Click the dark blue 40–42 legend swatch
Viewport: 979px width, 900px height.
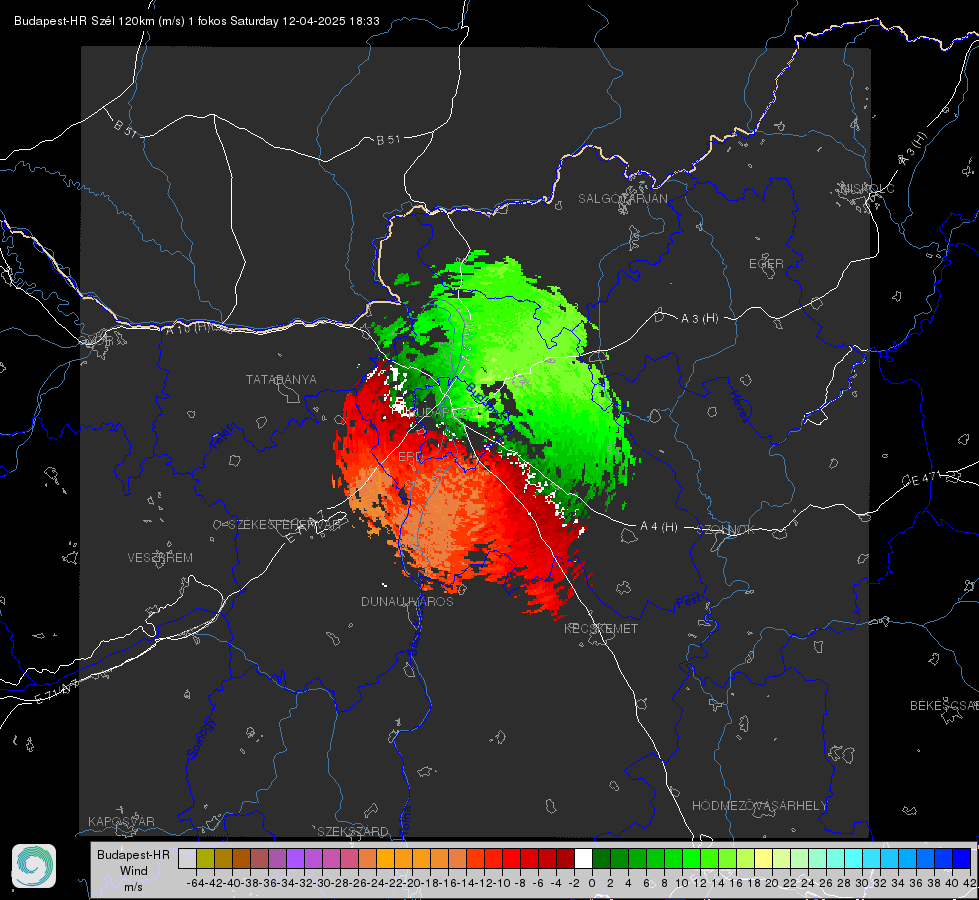962,859
